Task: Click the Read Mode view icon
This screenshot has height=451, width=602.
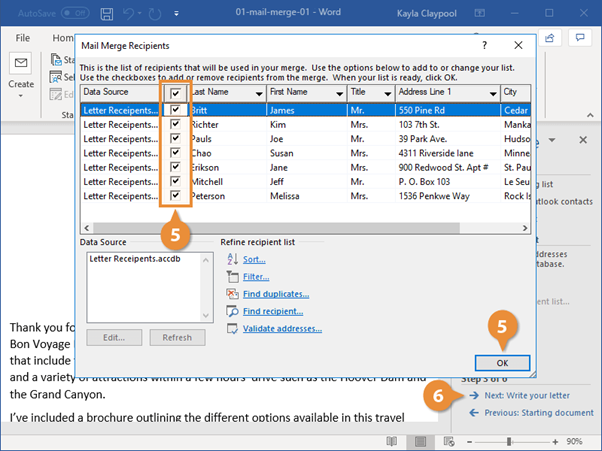Action: (x=392, y=441)
